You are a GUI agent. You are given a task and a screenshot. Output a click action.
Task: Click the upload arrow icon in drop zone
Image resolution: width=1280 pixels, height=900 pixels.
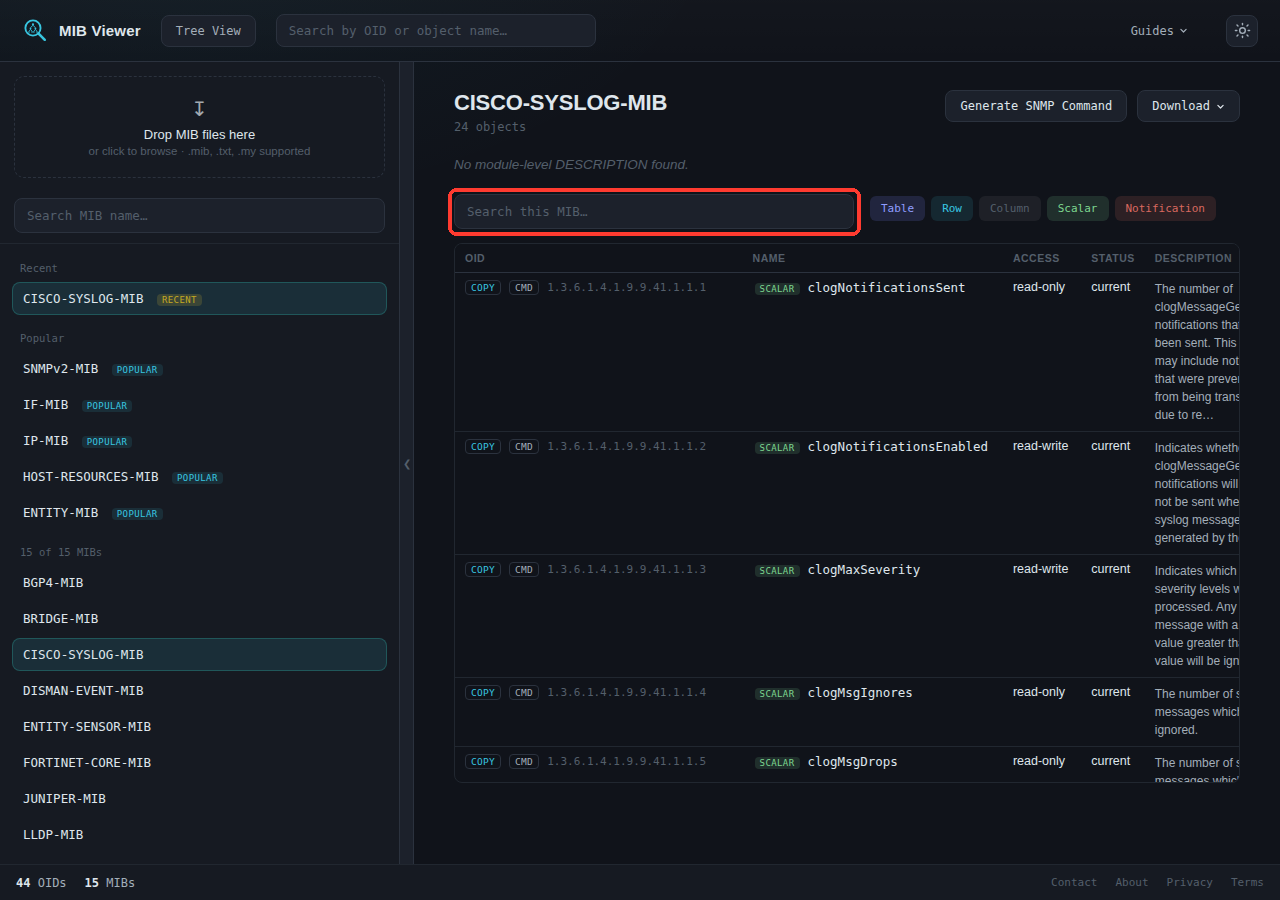click(199, 108)
